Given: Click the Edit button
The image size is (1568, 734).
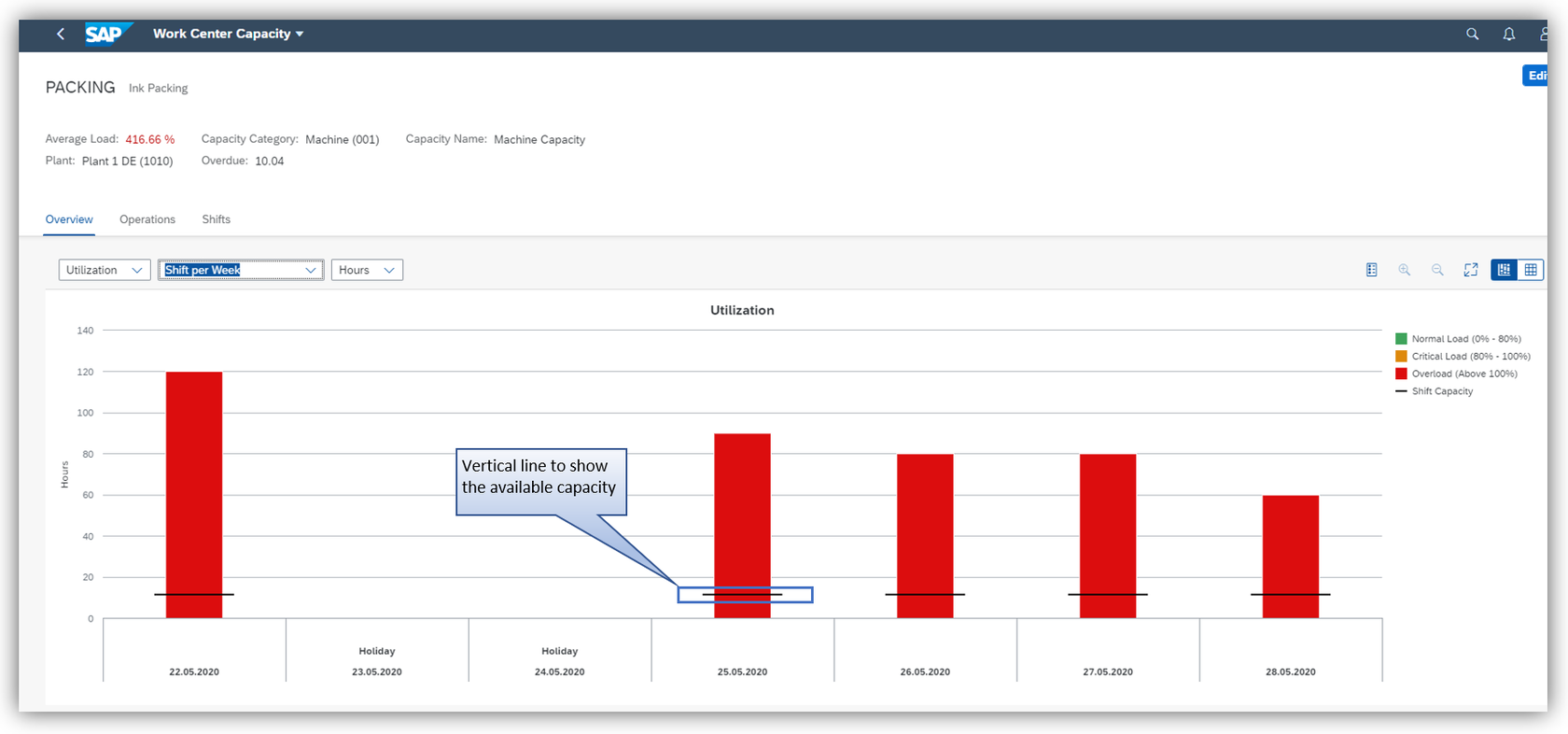Looking at the screenshot, I should (x=1535, y=76).
